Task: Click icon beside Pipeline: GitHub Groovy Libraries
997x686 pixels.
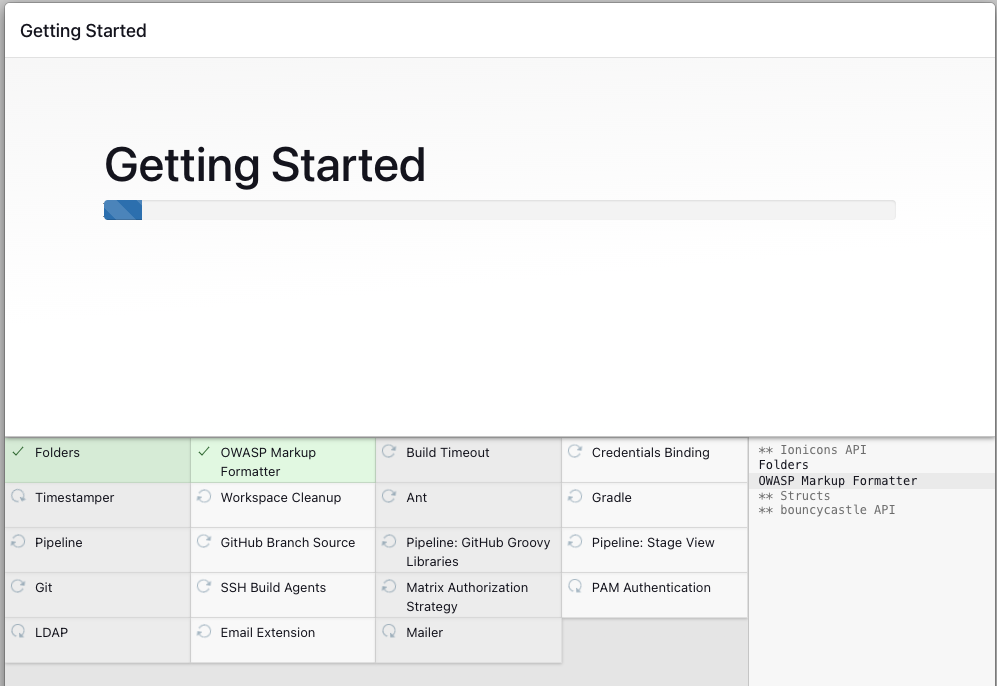Action: tap(389, 542)
